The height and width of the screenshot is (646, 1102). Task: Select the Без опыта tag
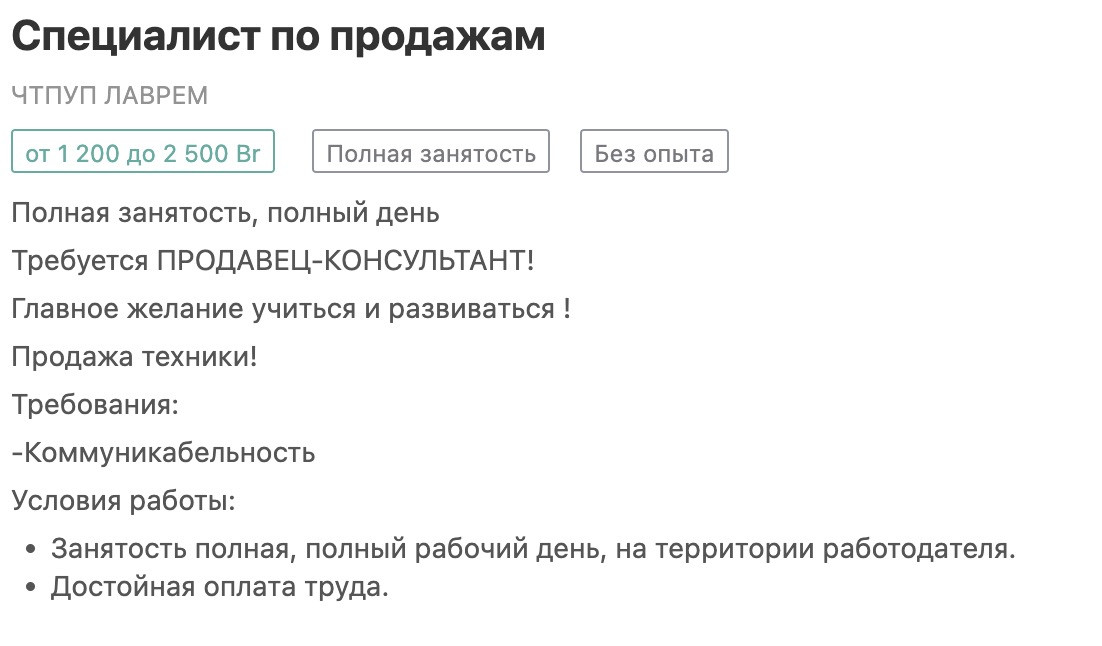click(x=654, y=151)
